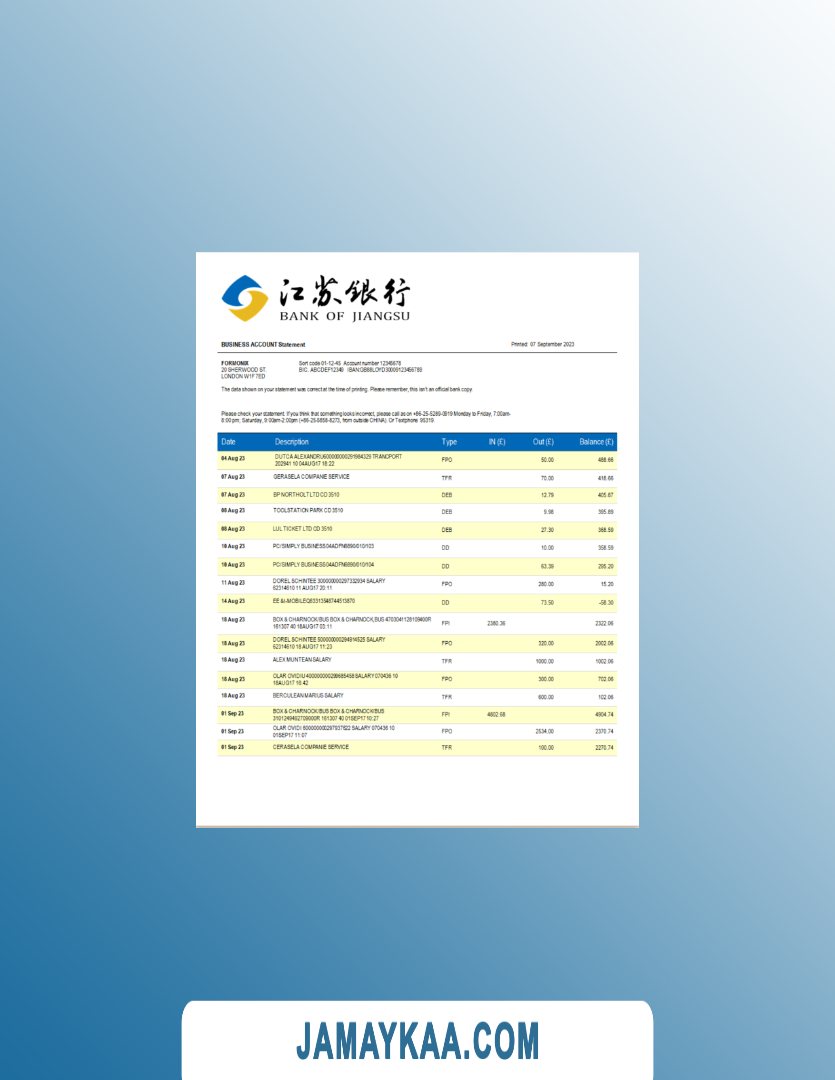Select the 63.39 out amount
The image size is (835, 1080).
pos(547,566)
